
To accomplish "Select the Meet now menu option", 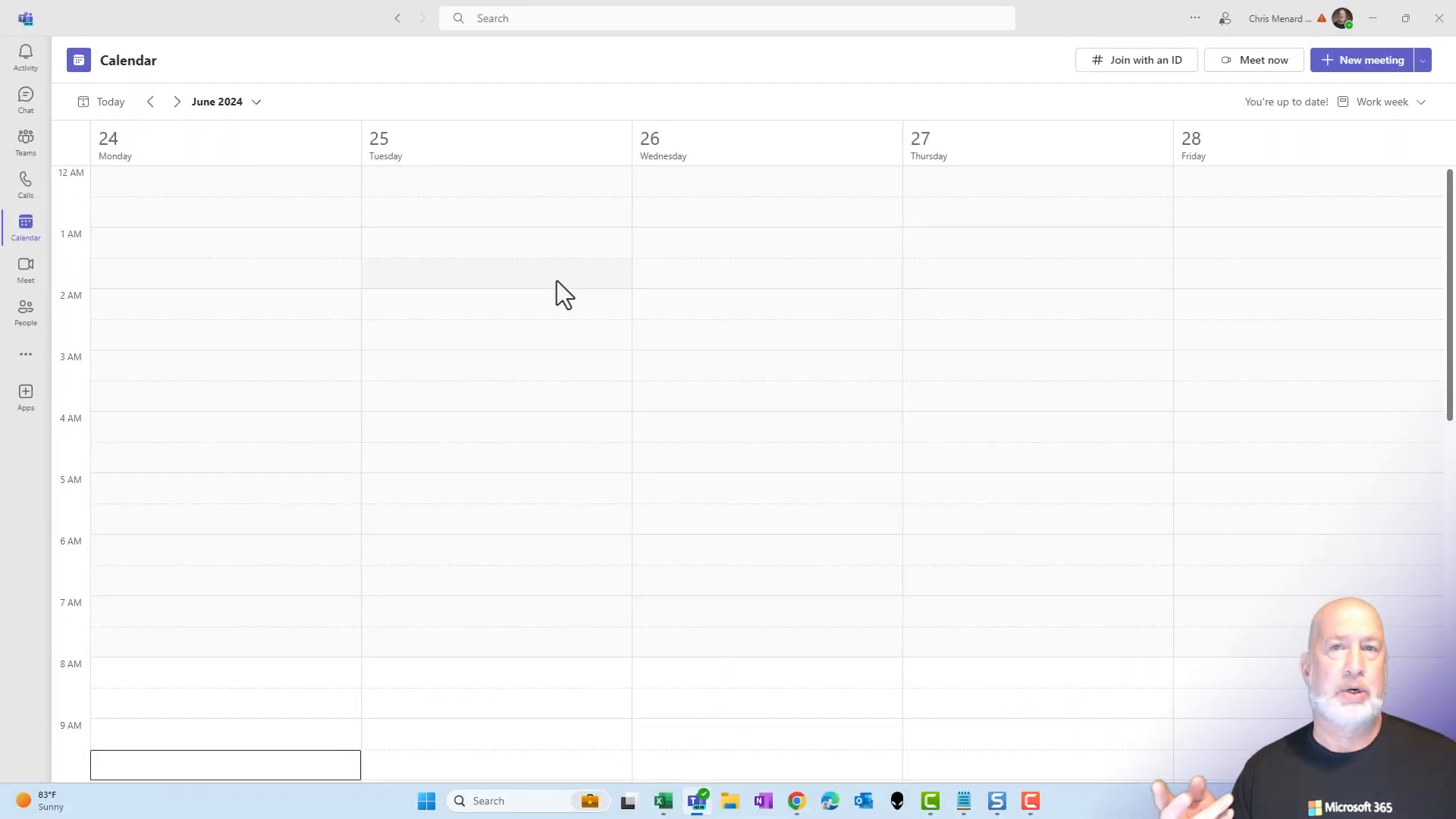I will point(1254,60).
